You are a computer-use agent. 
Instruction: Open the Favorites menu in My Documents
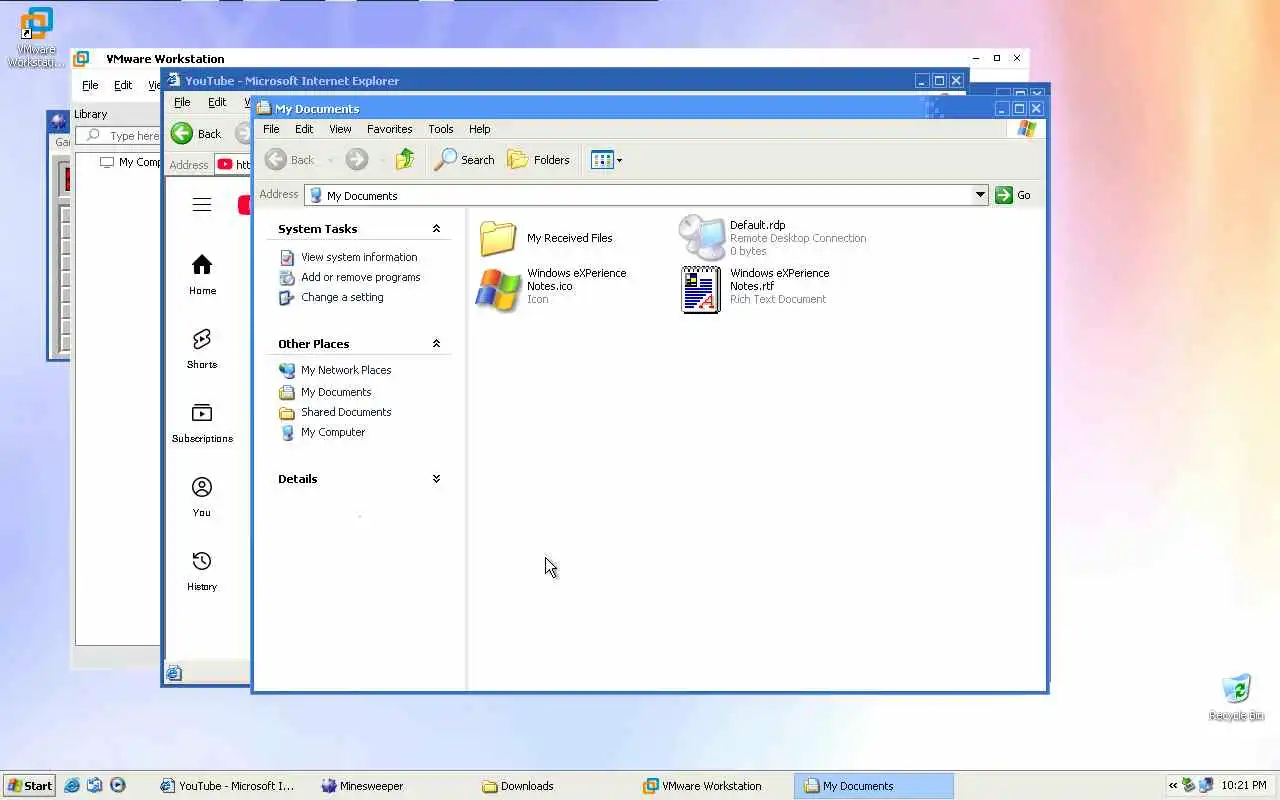[389, 129]
